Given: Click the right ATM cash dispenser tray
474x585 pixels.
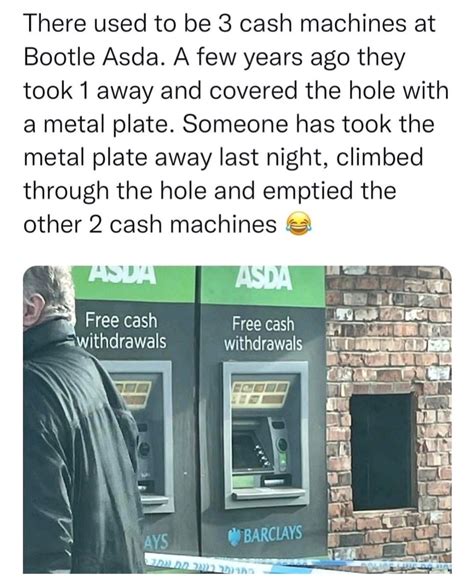Looking at the screenshot, I should tap(270, 495).
